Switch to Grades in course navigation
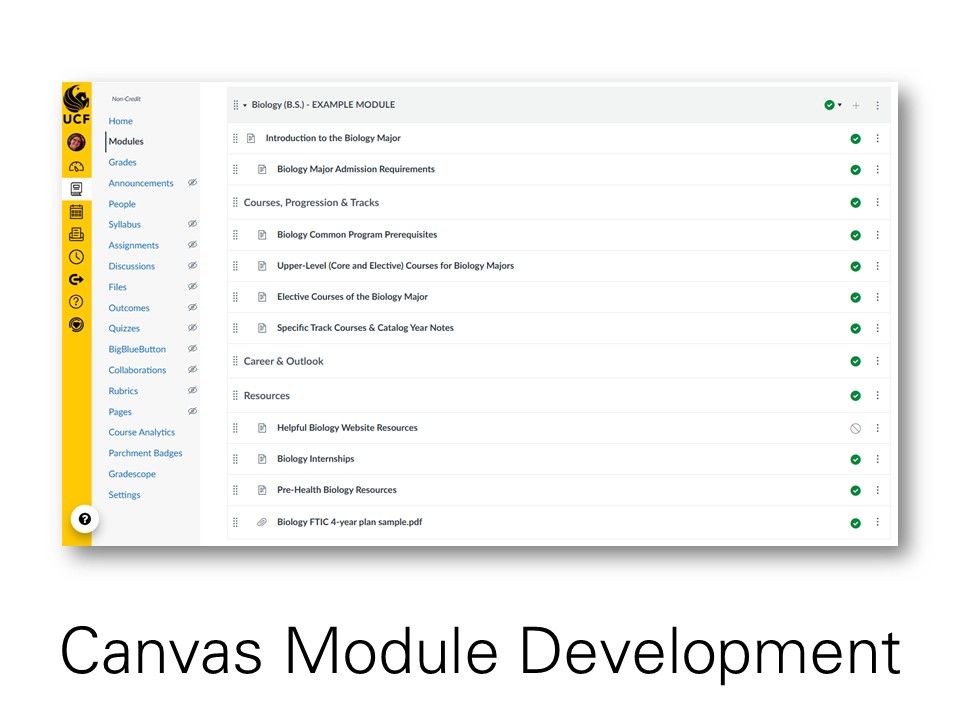 point(122,162)
